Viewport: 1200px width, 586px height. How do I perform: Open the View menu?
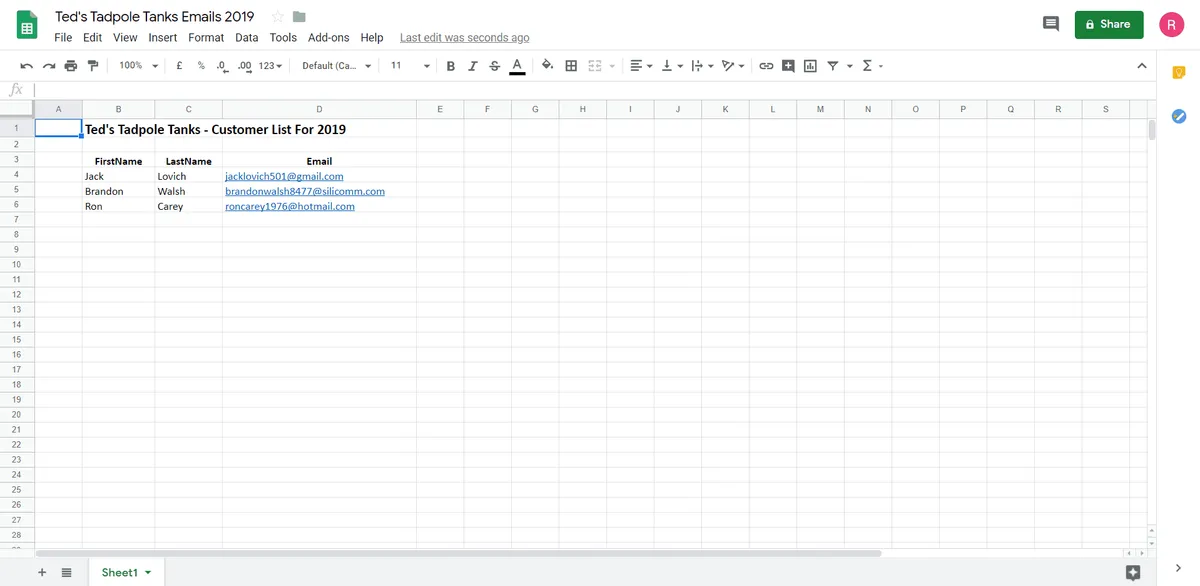[x=125, y=37]
